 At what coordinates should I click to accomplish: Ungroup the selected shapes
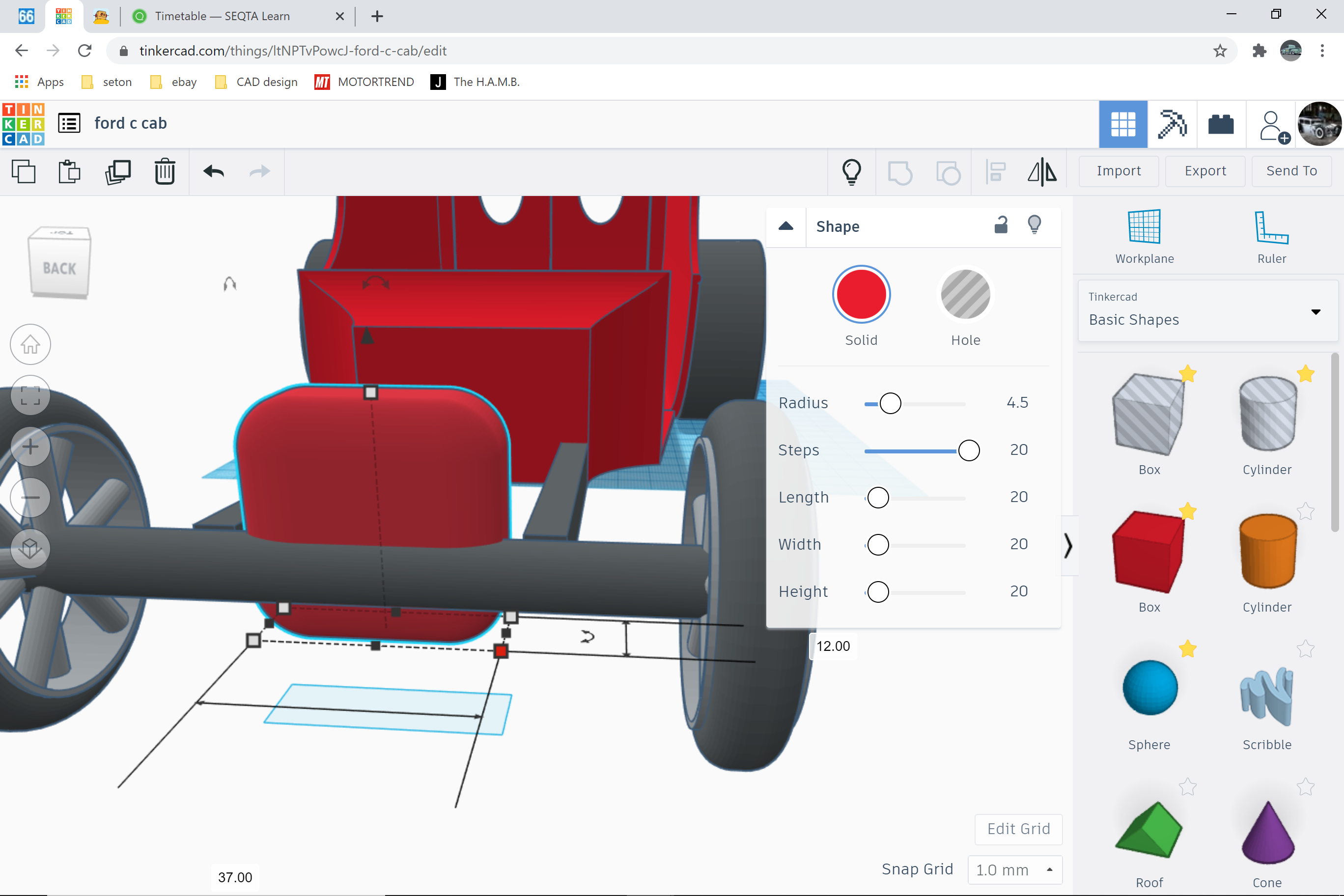pos(948,172)
